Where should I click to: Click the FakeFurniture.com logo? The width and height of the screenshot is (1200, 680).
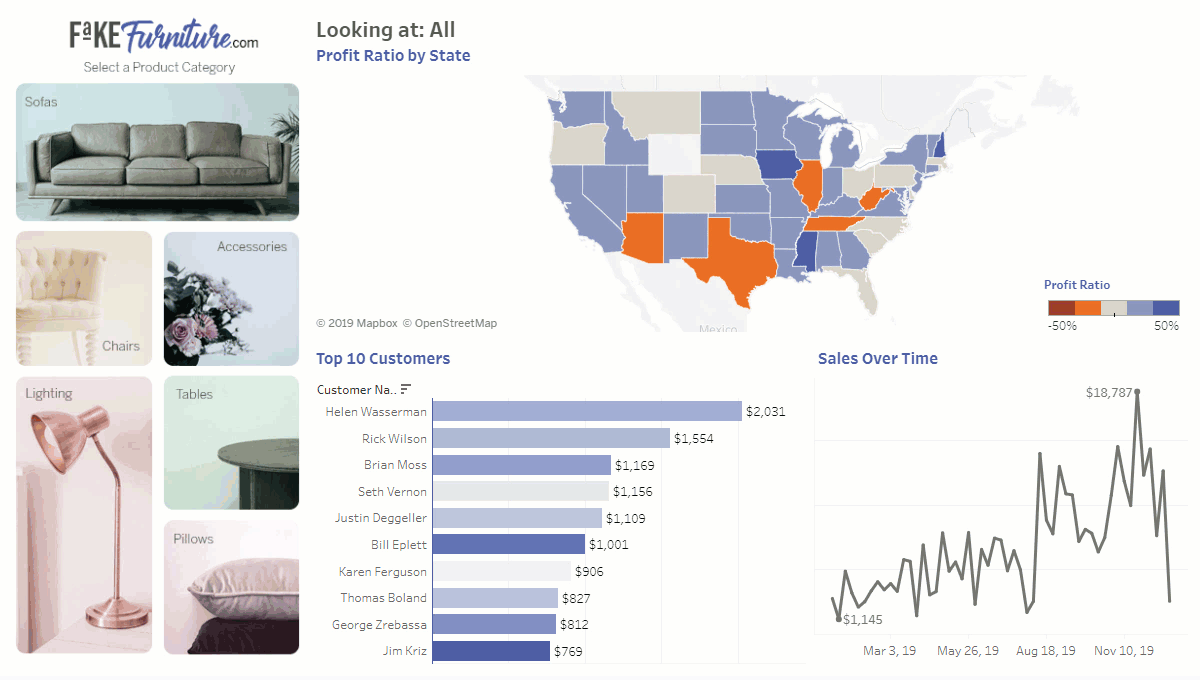pyautogui.click(x=164, y=37)
